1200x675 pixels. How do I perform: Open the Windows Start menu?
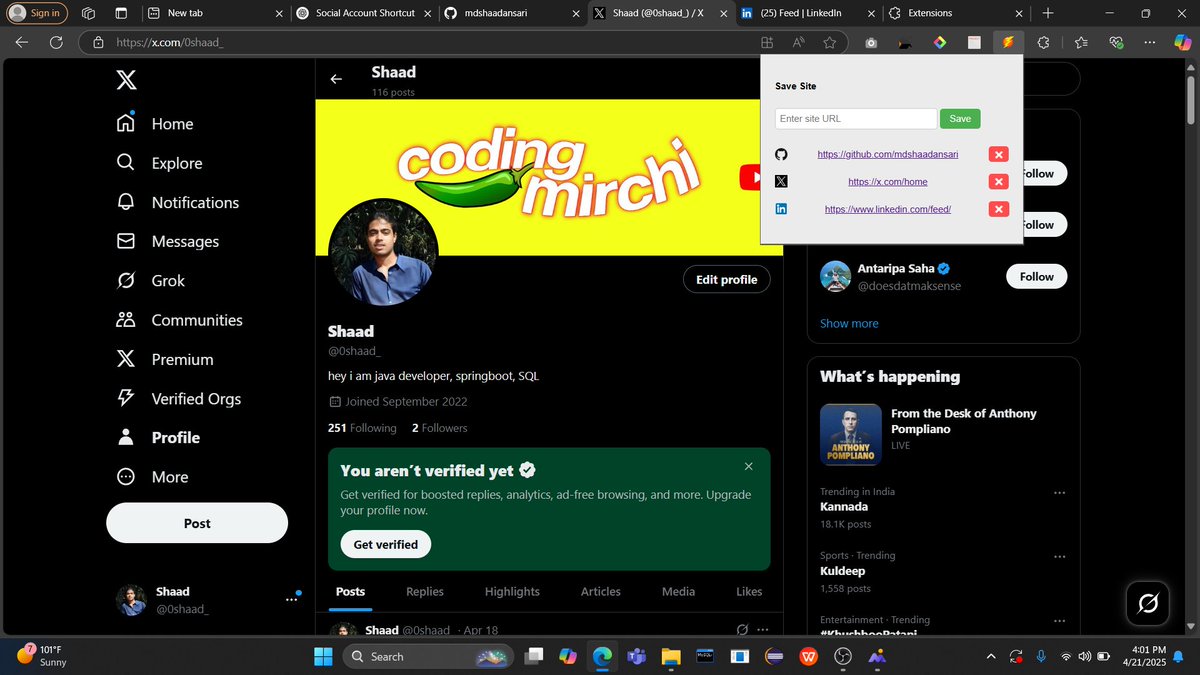[x=323, y=656]
